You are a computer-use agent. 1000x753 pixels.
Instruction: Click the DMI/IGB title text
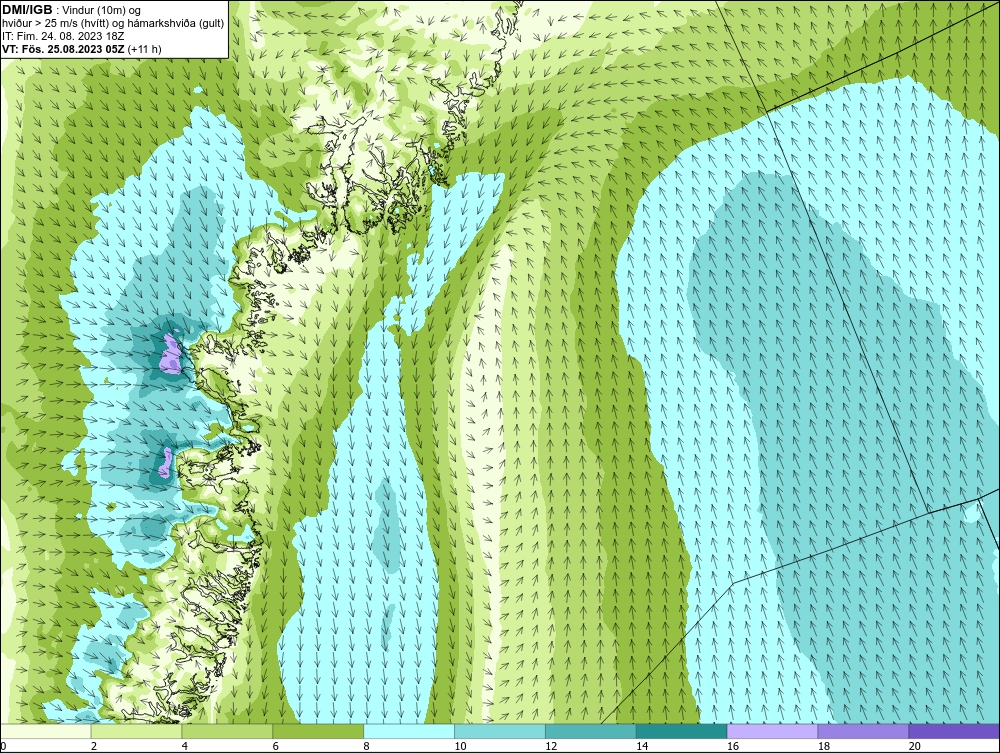click(27, 10)
